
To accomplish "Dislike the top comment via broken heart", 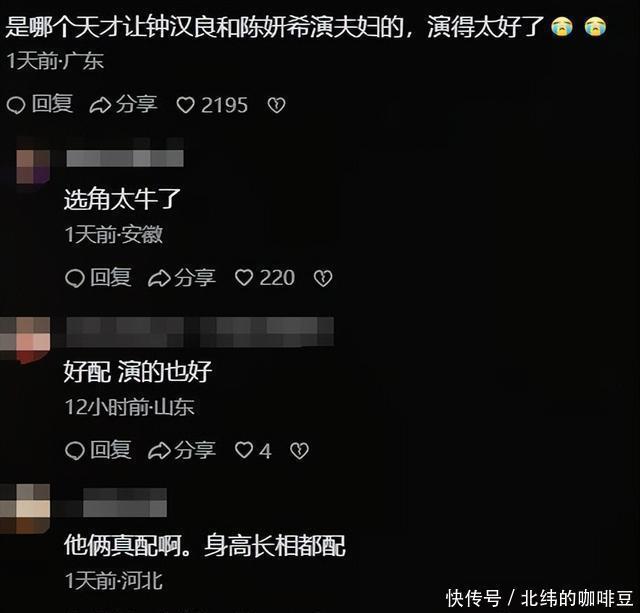I will (276, 105).
